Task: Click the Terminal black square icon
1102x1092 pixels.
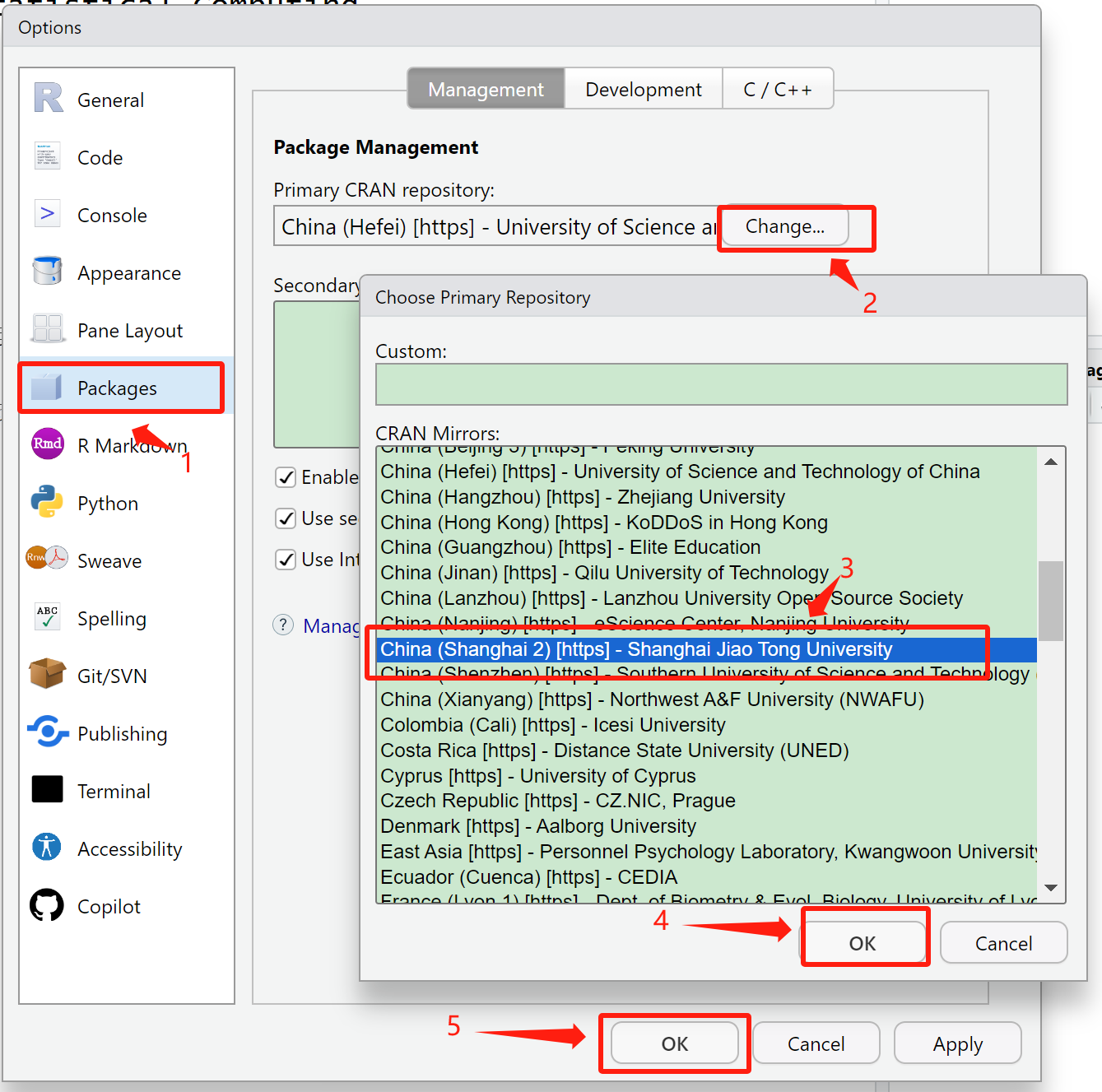Action: 48,788
